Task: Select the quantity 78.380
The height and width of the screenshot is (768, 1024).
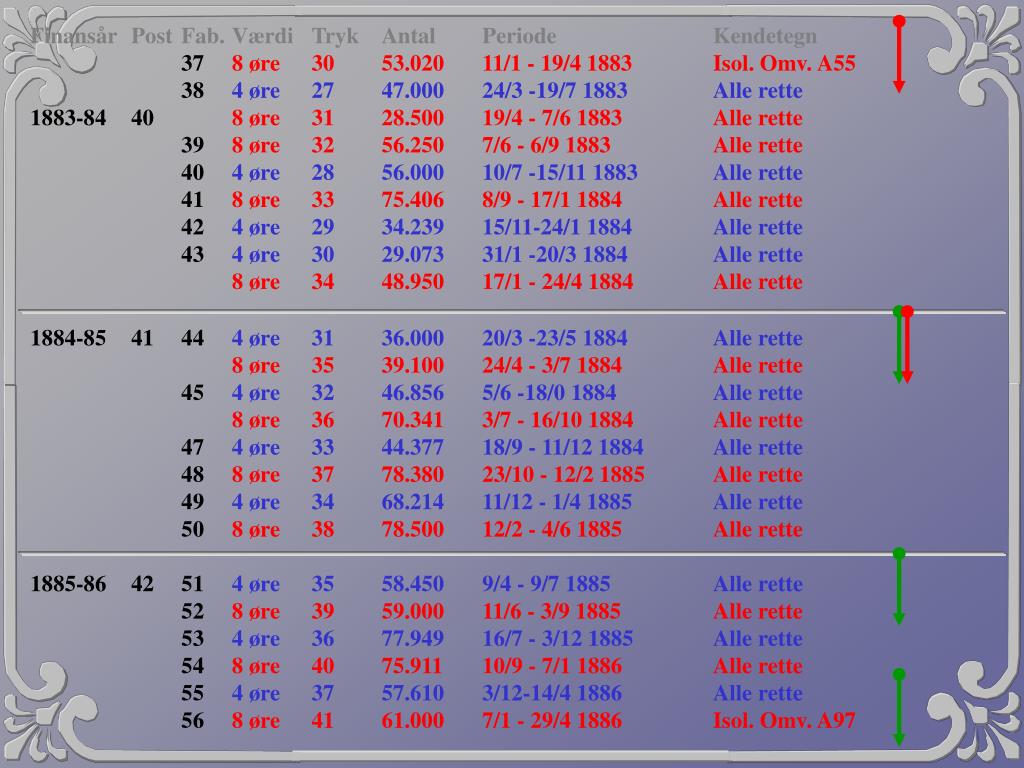Action: (x=413, y=475)
